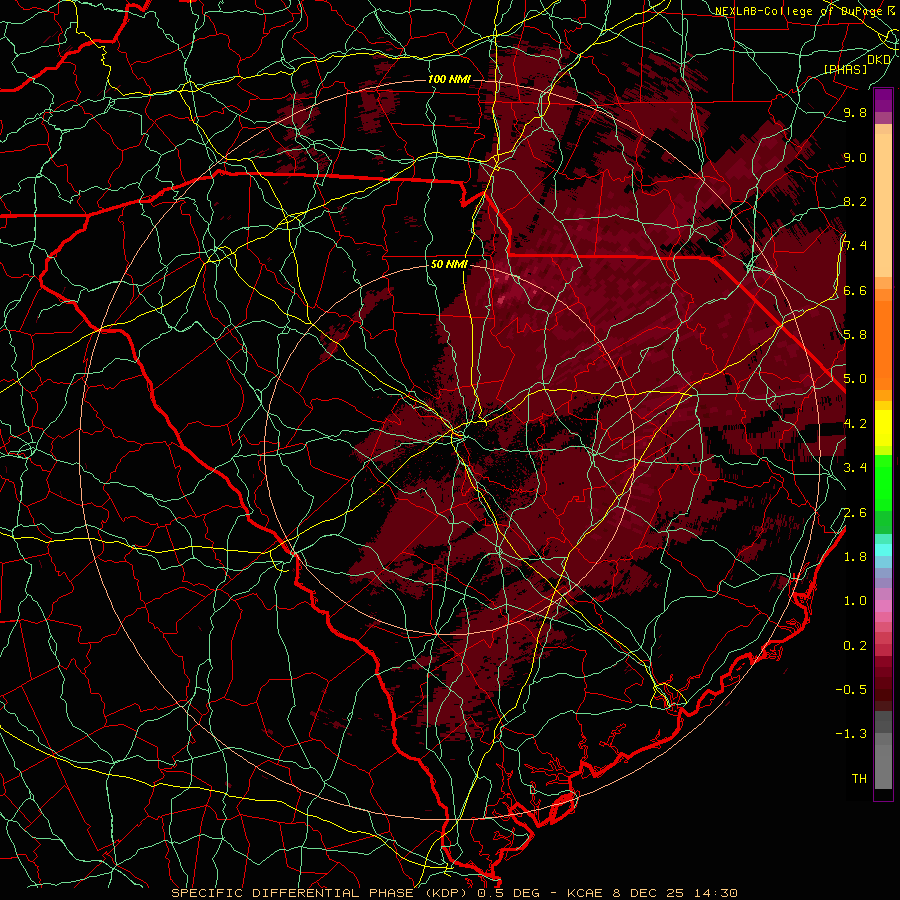Click the KDP product caption along the bottom

tap(454, 893)
